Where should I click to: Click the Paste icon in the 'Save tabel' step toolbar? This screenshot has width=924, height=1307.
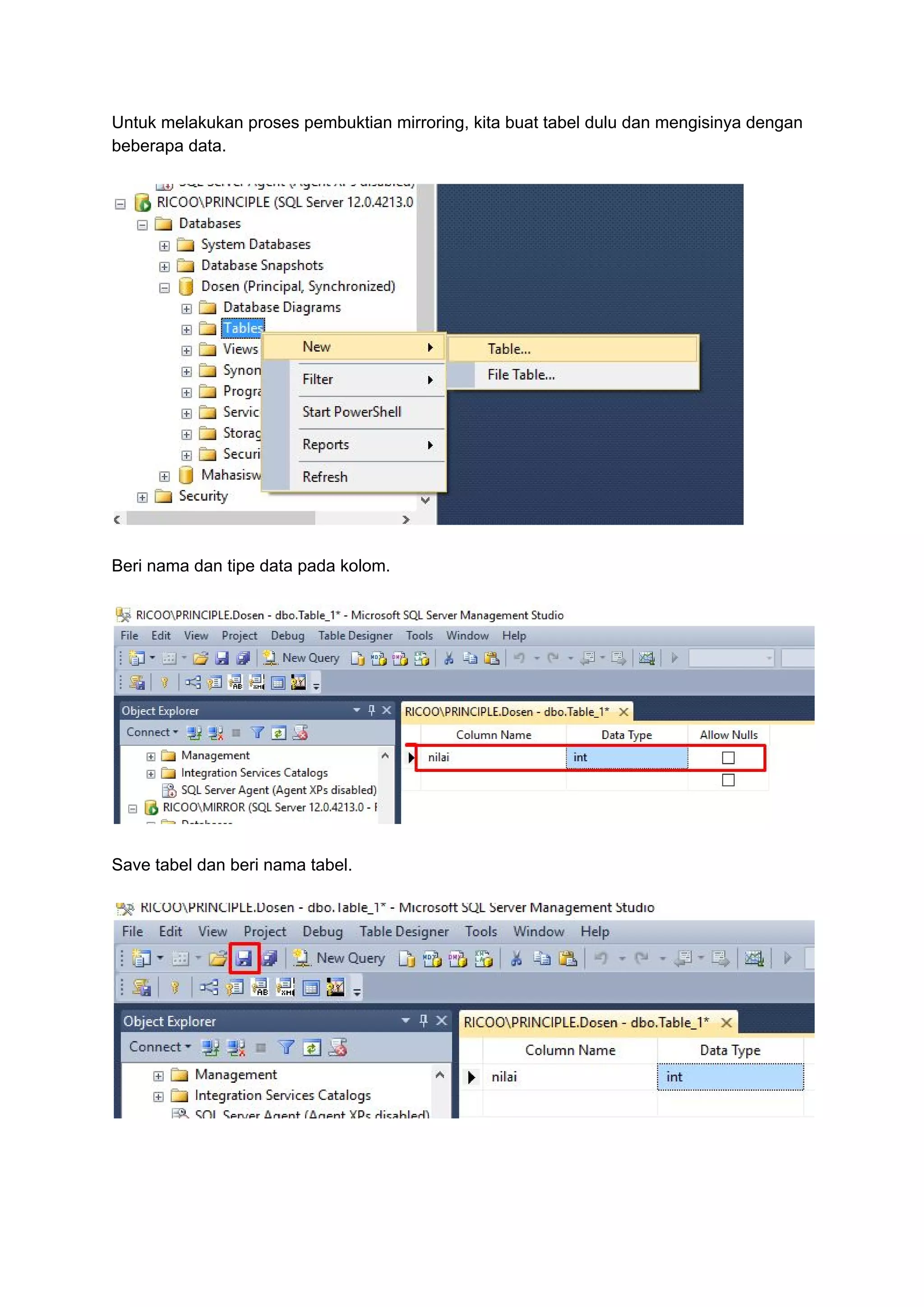[568, 959]
